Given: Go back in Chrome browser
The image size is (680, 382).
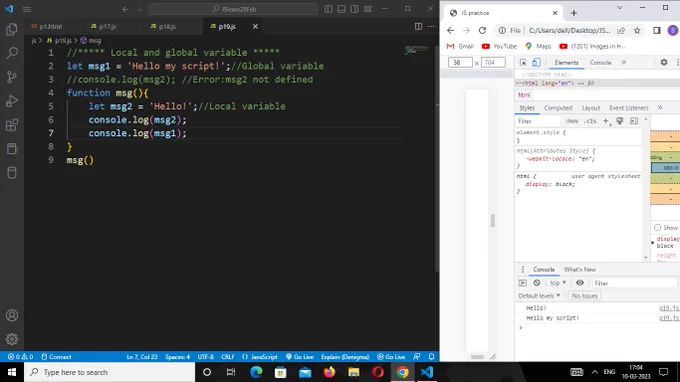Looking at the screenshot, I should pos(451,30).
